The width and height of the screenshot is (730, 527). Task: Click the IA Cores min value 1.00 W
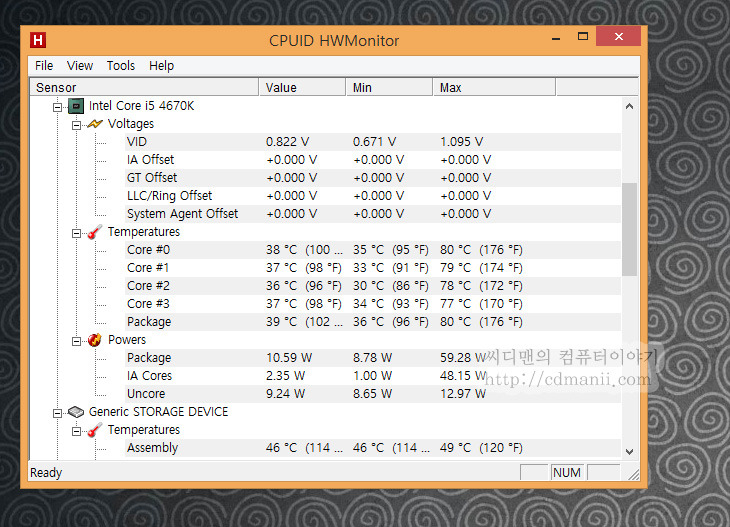pyautogui.click(x=372, y=376)
